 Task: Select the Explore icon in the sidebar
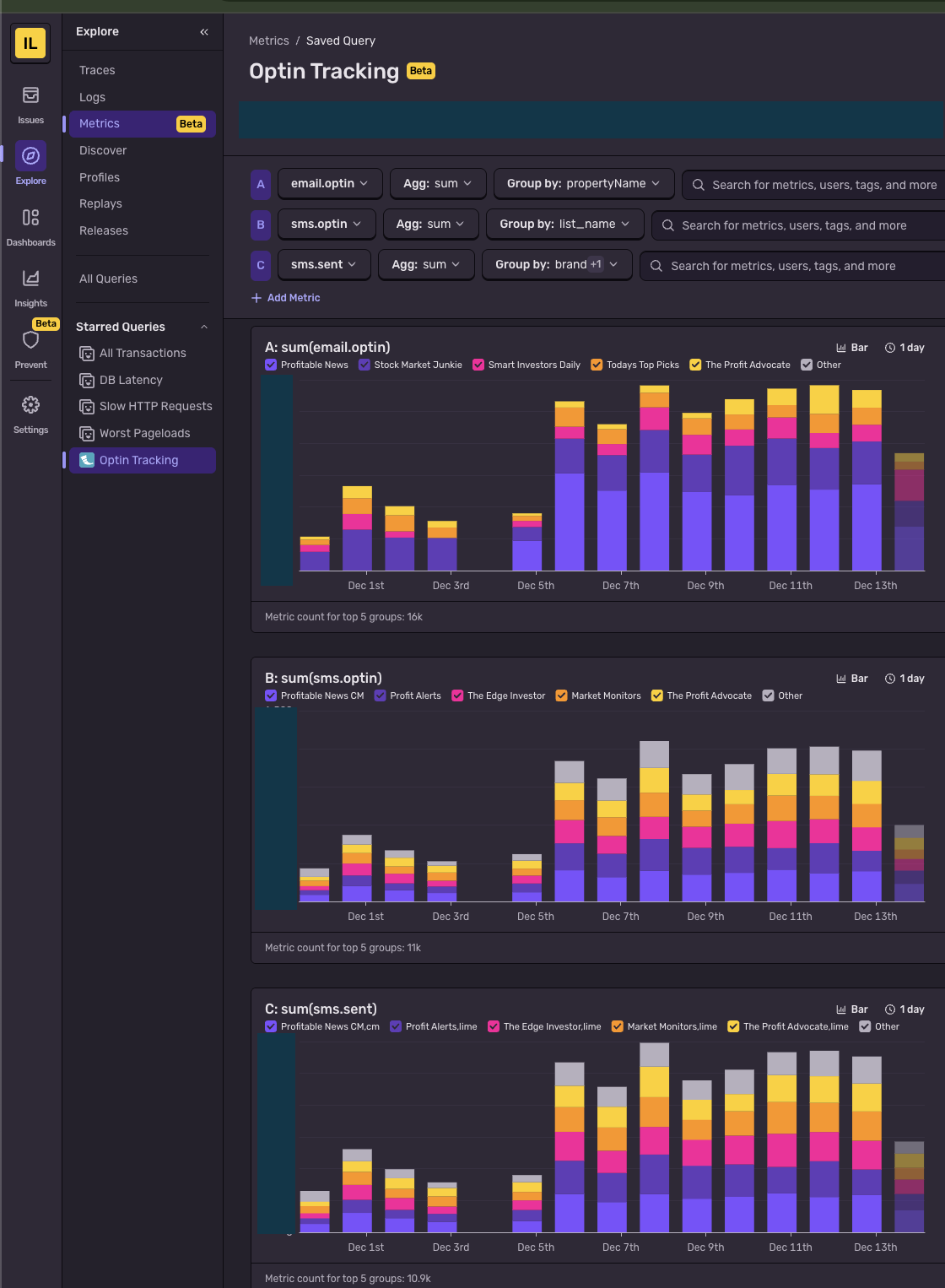click(x=30, y=156)
